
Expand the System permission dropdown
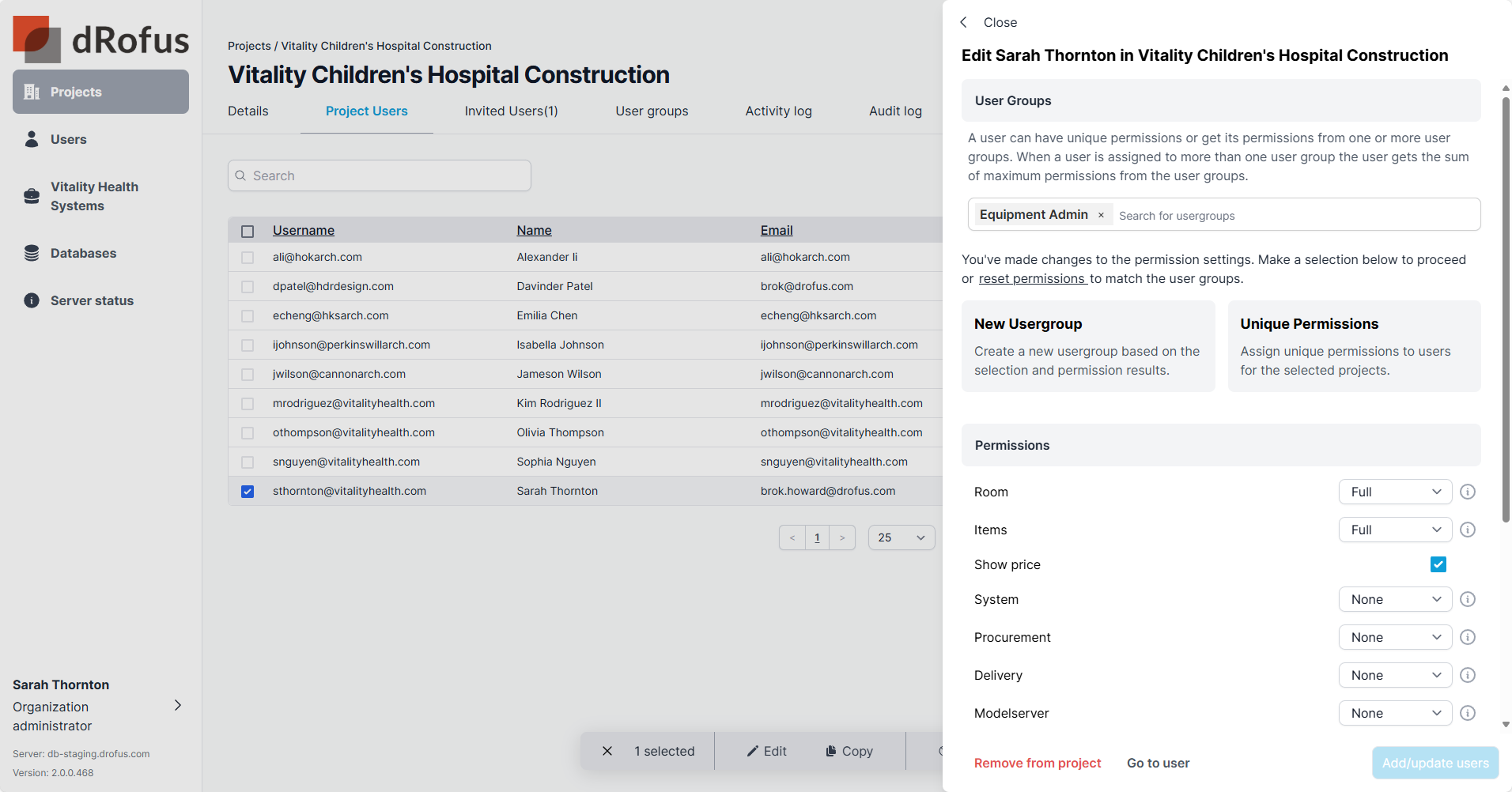[x=1395, y=599]
